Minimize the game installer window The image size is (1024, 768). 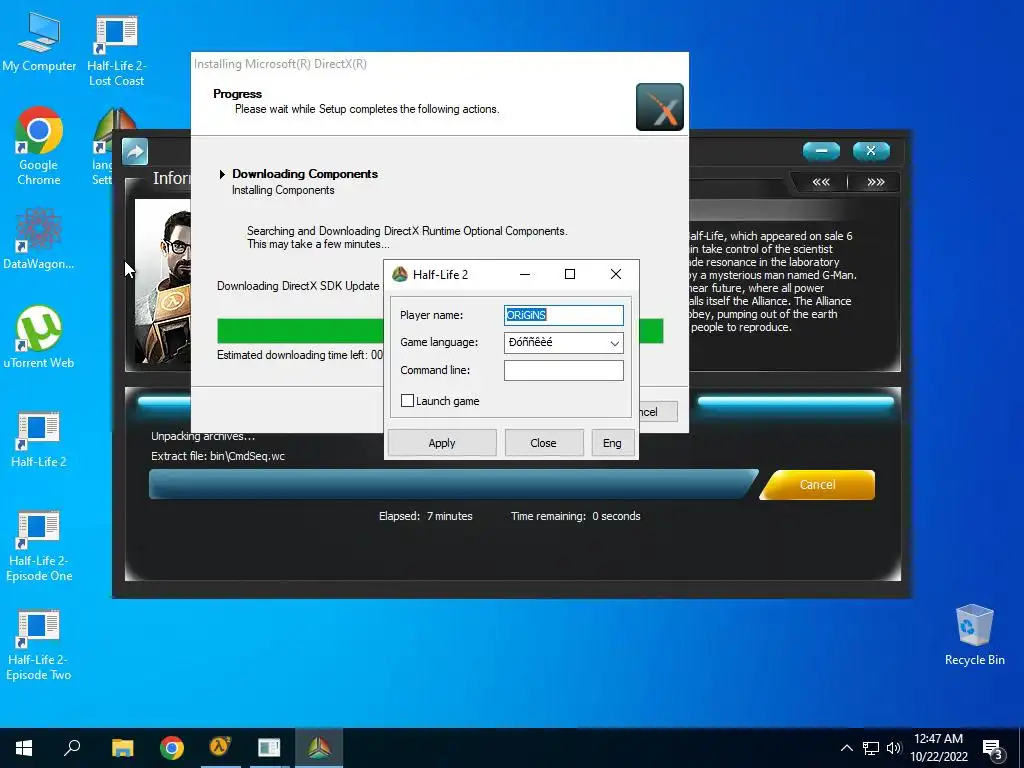click(x=821, y=152)
